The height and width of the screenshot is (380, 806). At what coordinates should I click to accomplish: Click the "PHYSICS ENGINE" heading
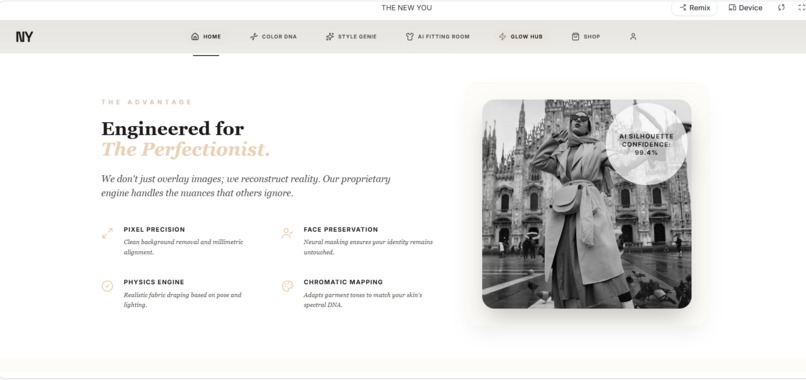click(x=154, y=282)
